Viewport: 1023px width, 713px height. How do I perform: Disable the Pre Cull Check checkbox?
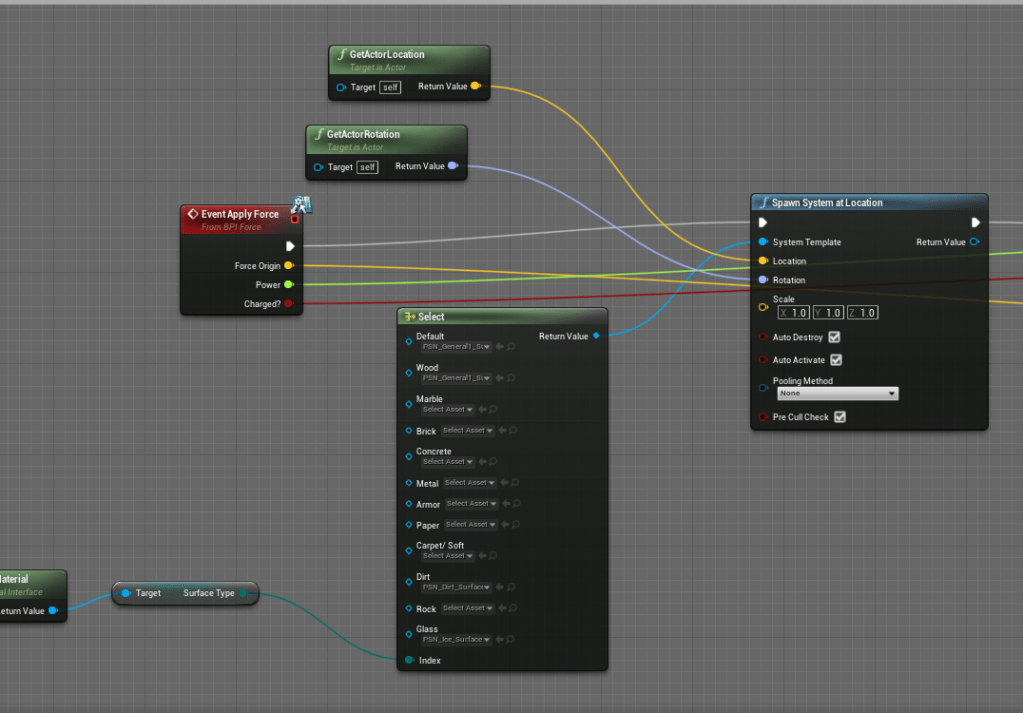click(x=839, y=417)
